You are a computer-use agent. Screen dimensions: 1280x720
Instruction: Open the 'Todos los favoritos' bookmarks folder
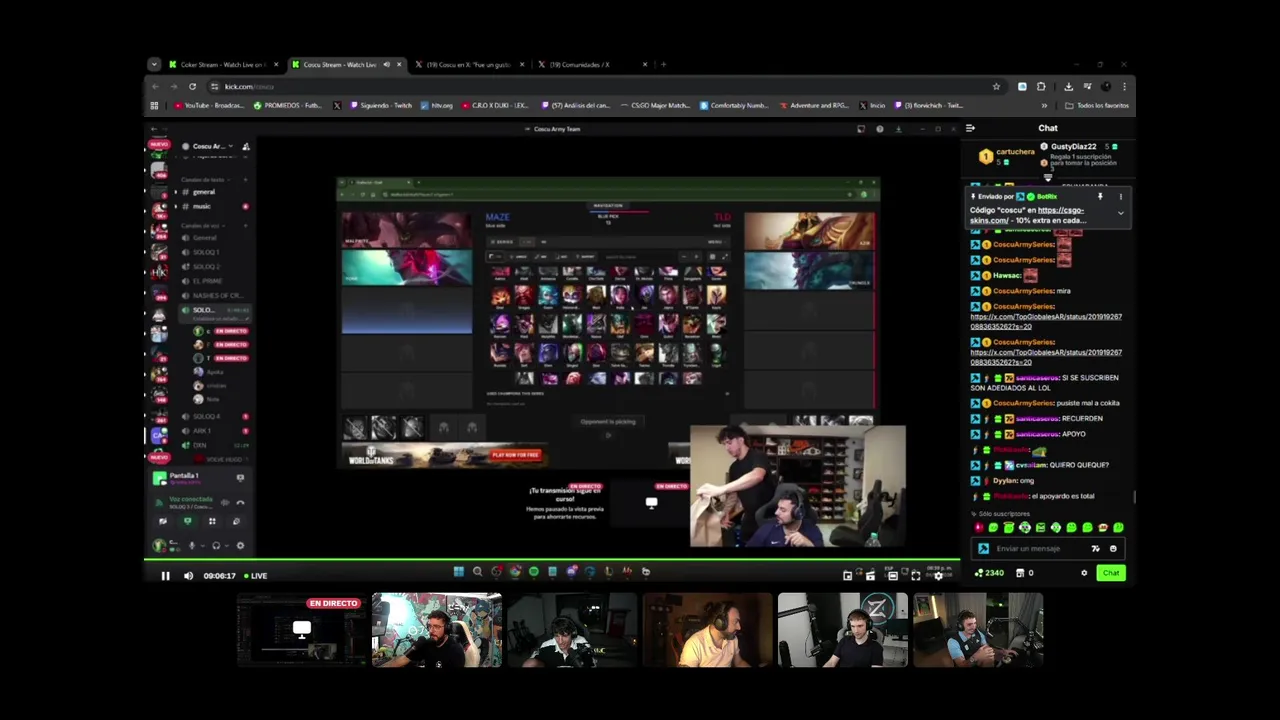point(1097,105)
